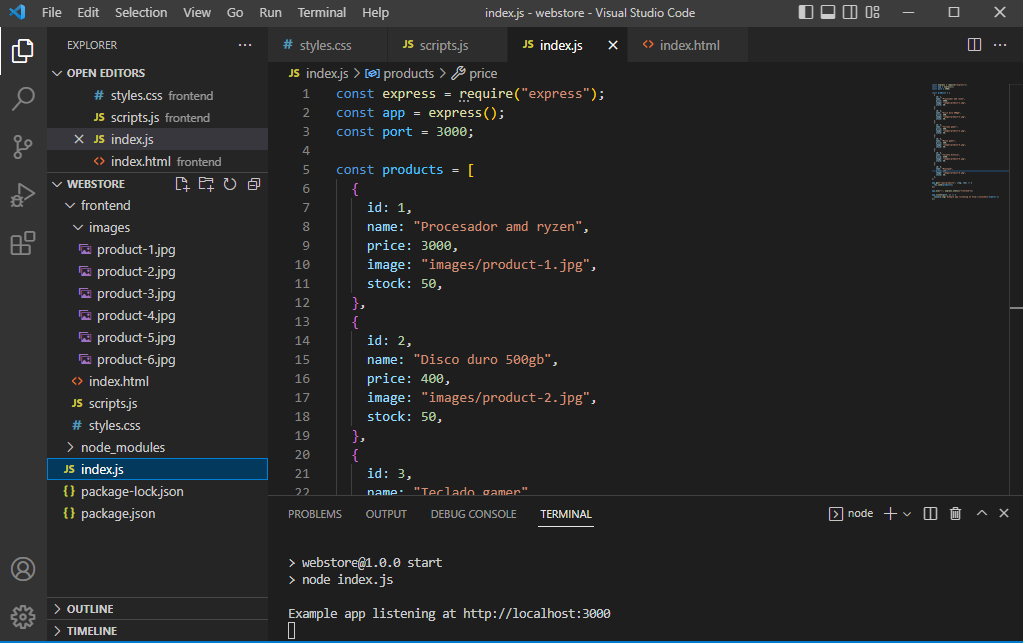The height and width of the screenshot is (643, 1023).
Task: Switch to the scripts.js editor tab
Action: (448, 45)
